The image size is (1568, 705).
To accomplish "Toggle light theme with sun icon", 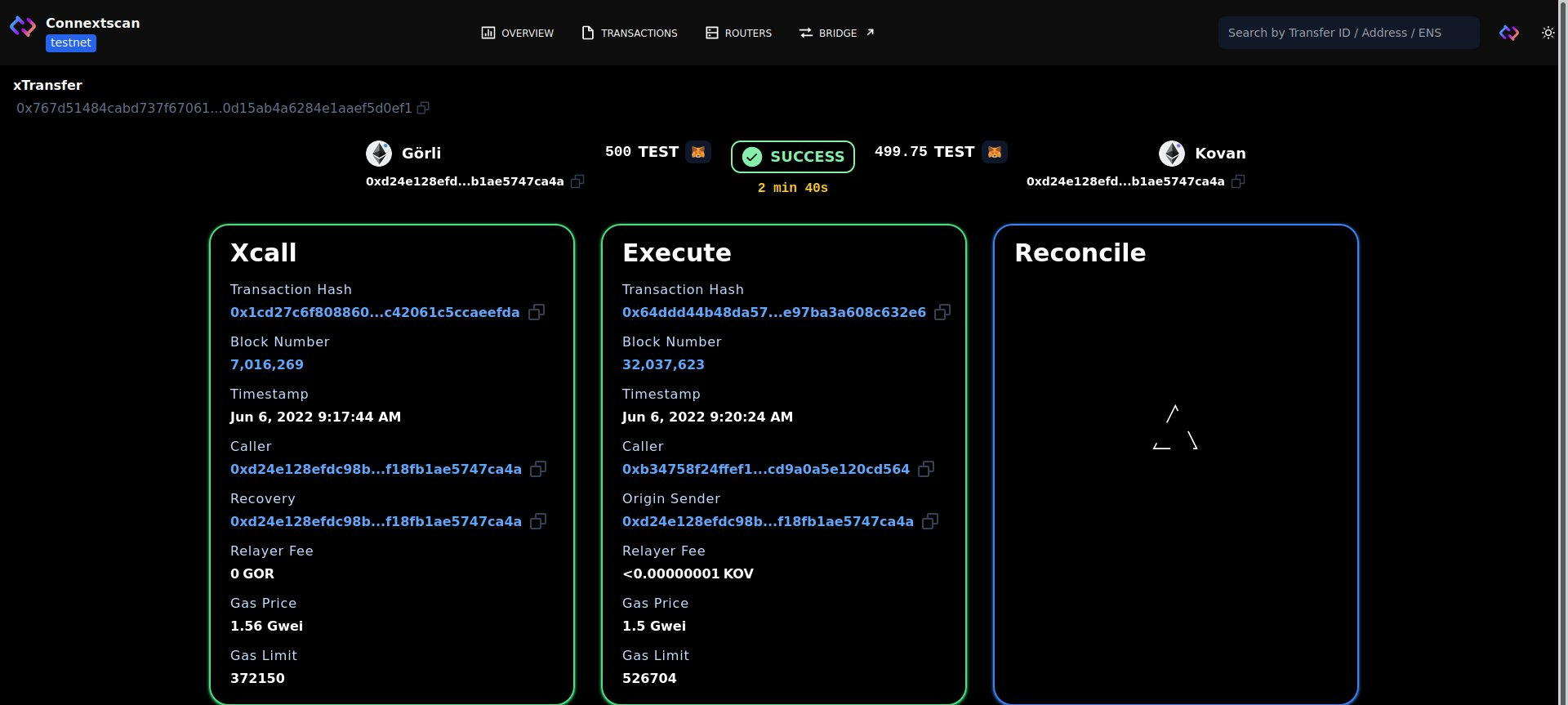I will (1548, 33).
